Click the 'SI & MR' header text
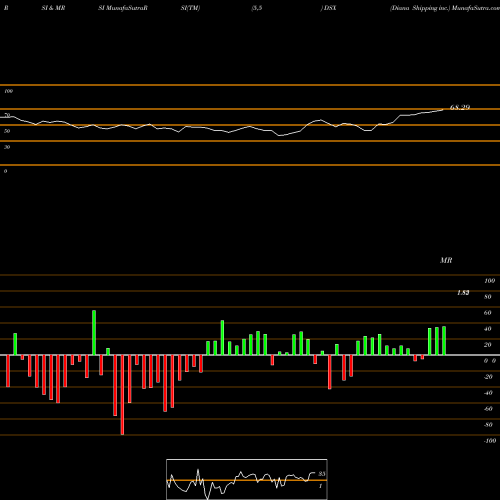This screenshot has height=500, width=500. point(53,8)
